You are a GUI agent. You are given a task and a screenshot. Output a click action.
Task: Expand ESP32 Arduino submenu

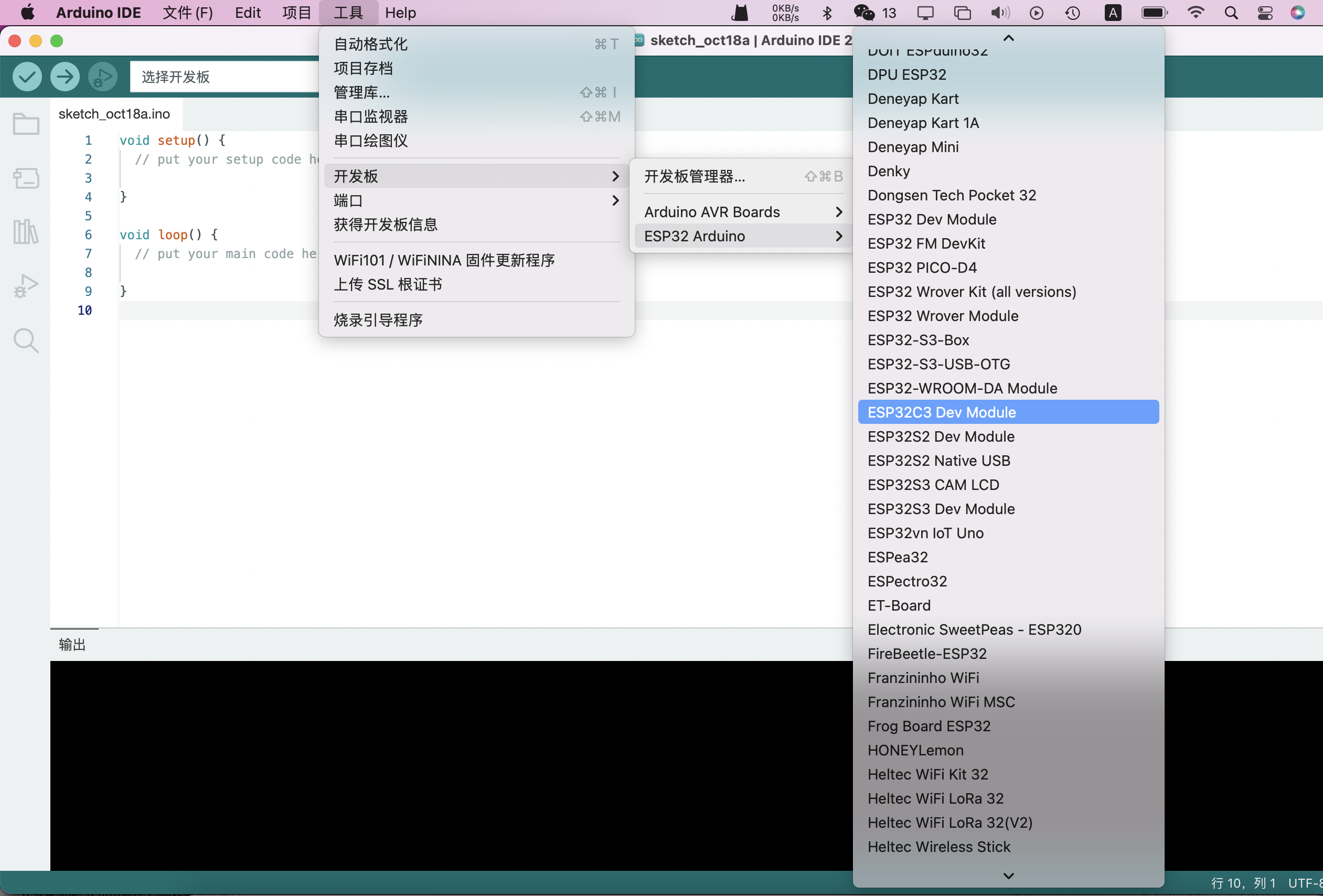pos(743,236)
